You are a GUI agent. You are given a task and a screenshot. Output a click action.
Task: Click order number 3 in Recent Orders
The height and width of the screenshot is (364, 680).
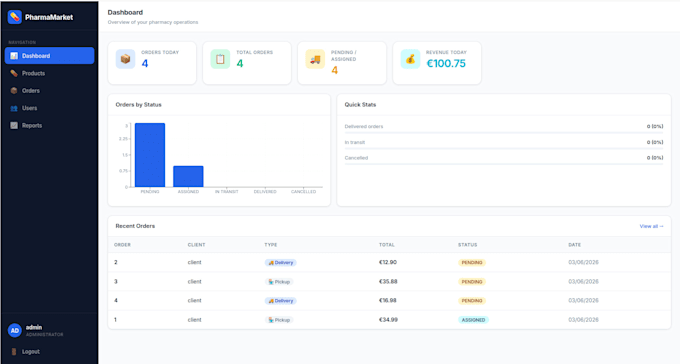pos(116,282)
